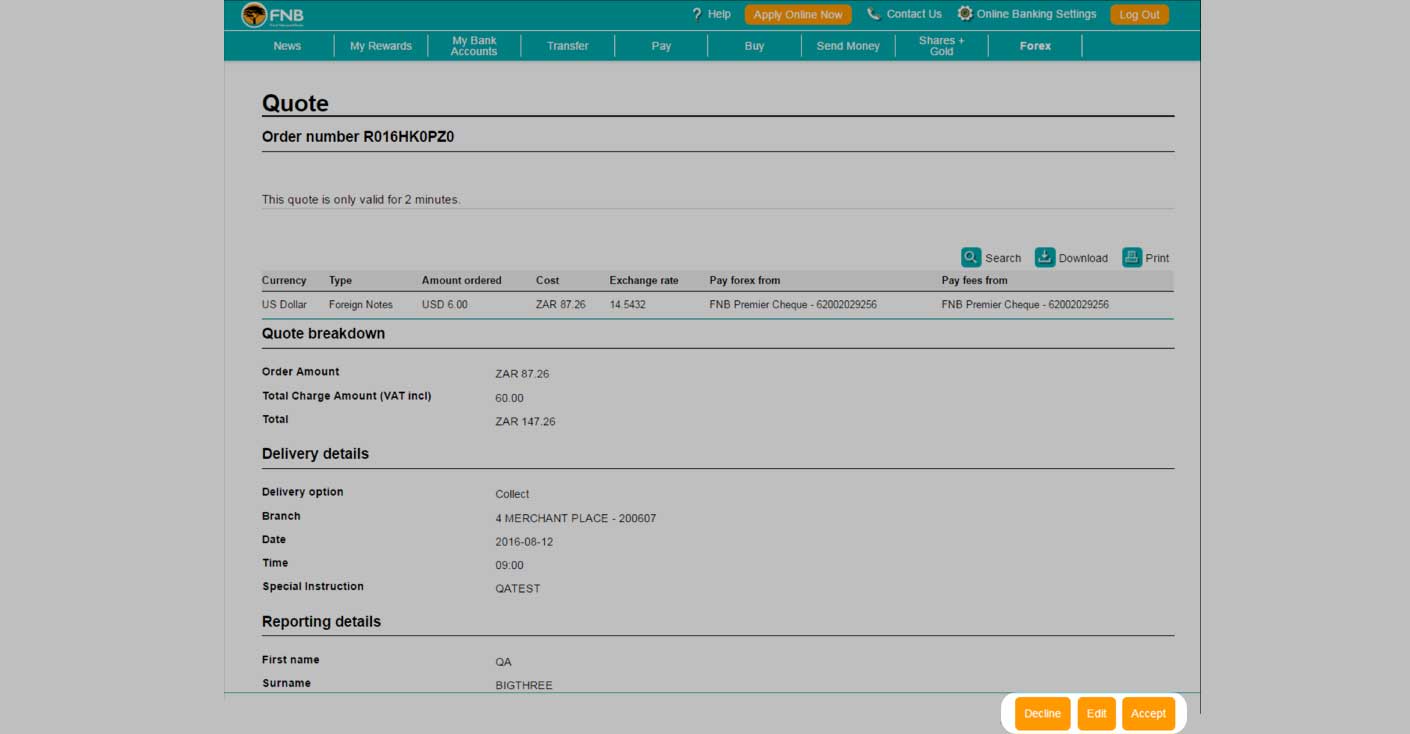Image resolution: width=1410 pixels, height=734 pixels.
Task: Open the Transfer menu
Action: (568, 46)
